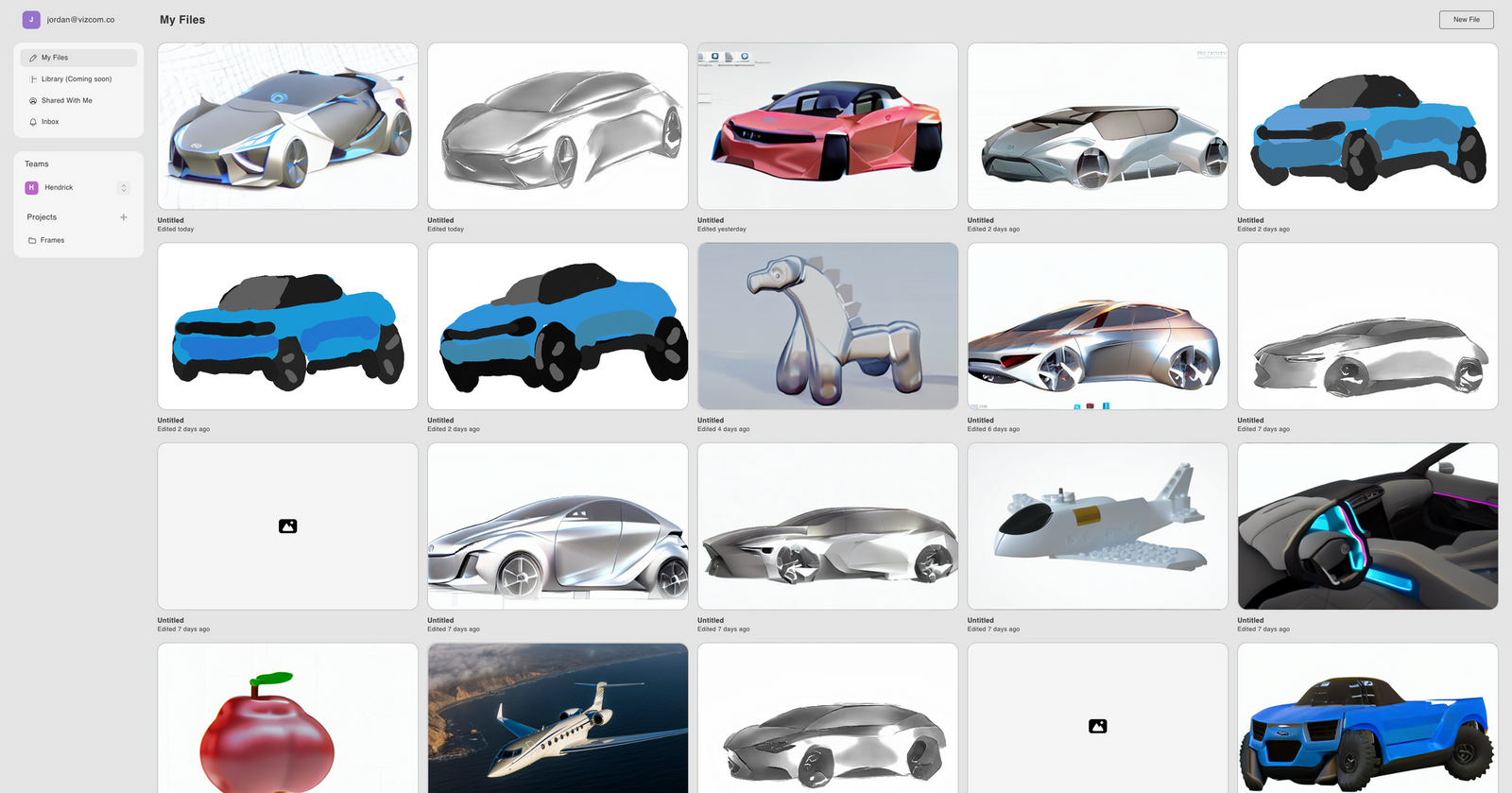Click the Shared With Me person icon

coord(33,100)
